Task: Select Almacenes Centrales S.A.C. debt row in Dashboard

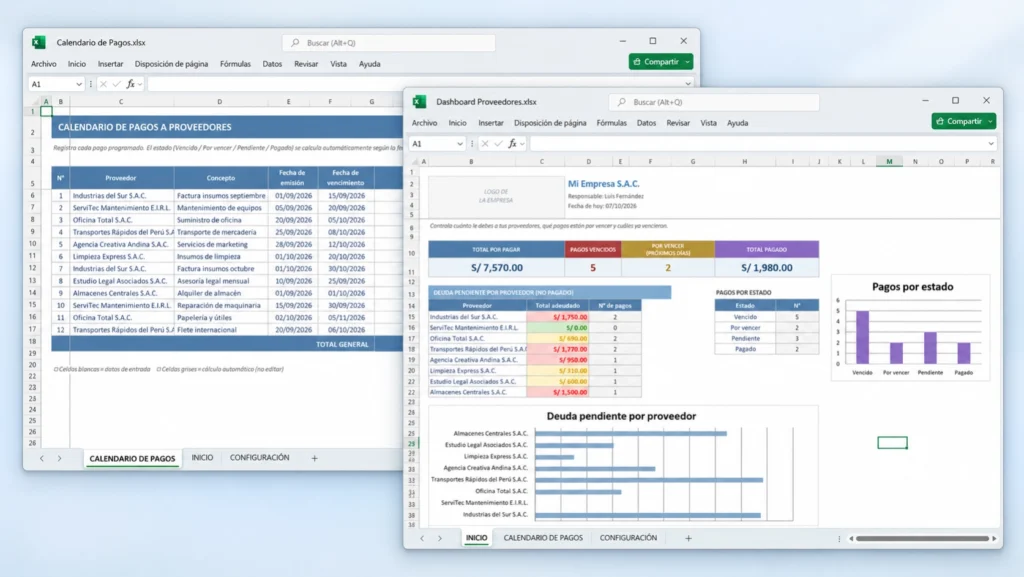Action: (535, 392)
